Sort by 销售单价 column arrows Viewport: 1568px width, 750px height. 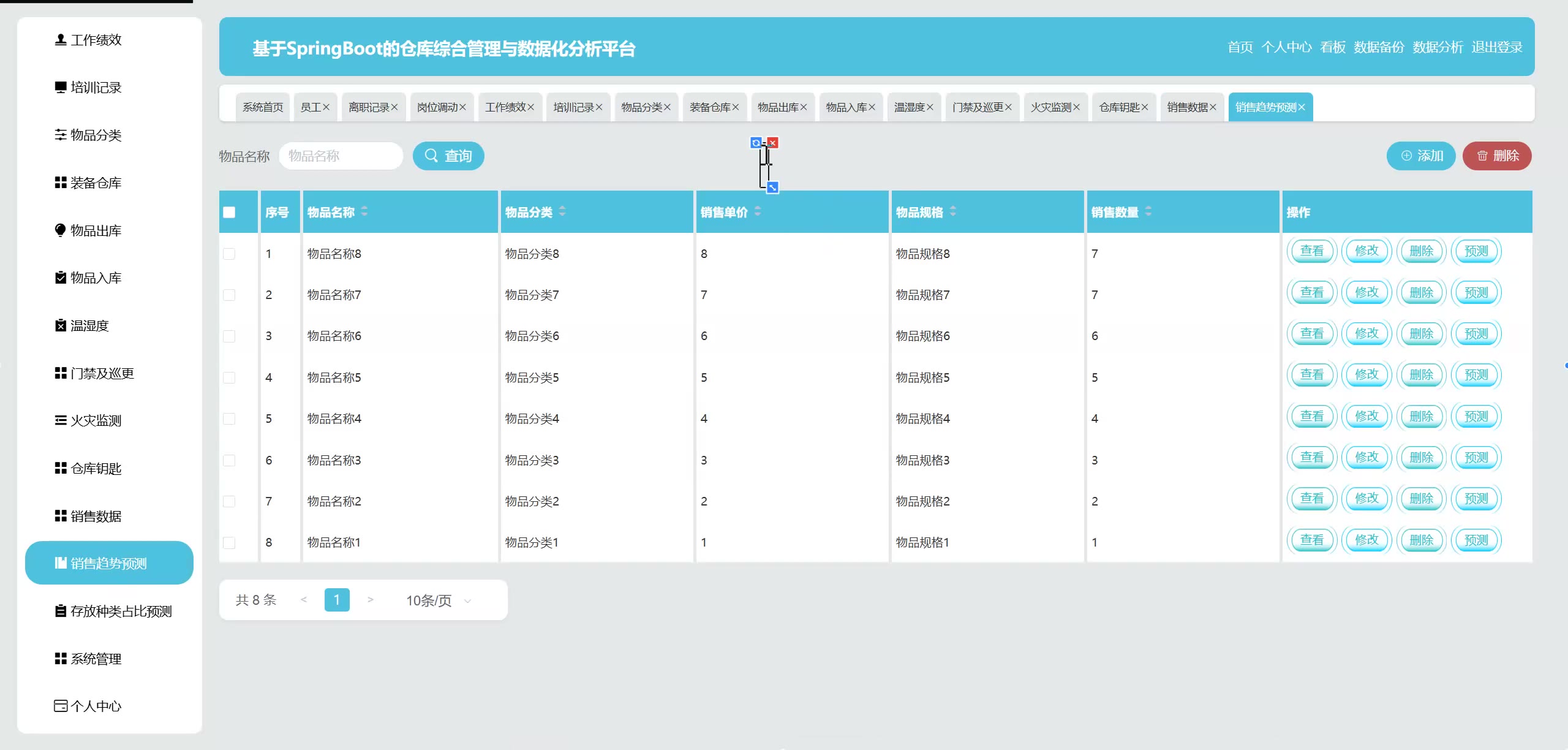758,211
